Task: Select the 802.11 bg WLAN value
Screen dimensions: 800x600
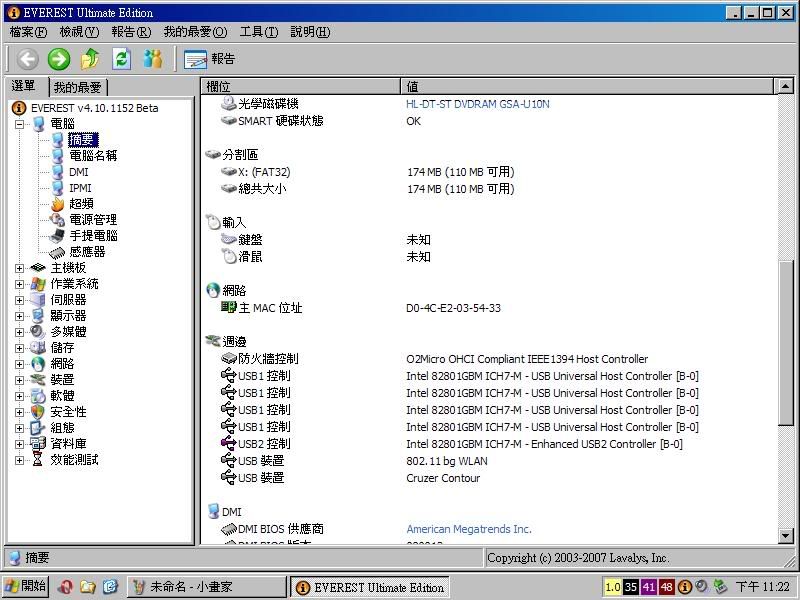Action: [447, 461]
